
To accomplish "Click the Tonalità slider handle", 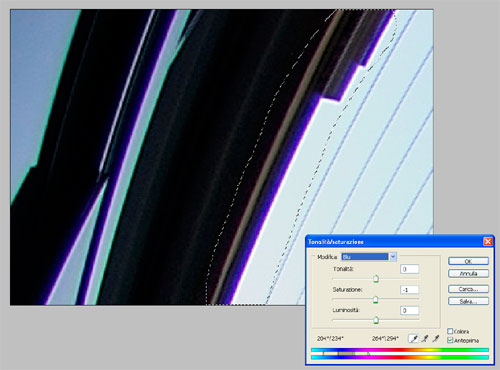I will click(x=376, y=279).
